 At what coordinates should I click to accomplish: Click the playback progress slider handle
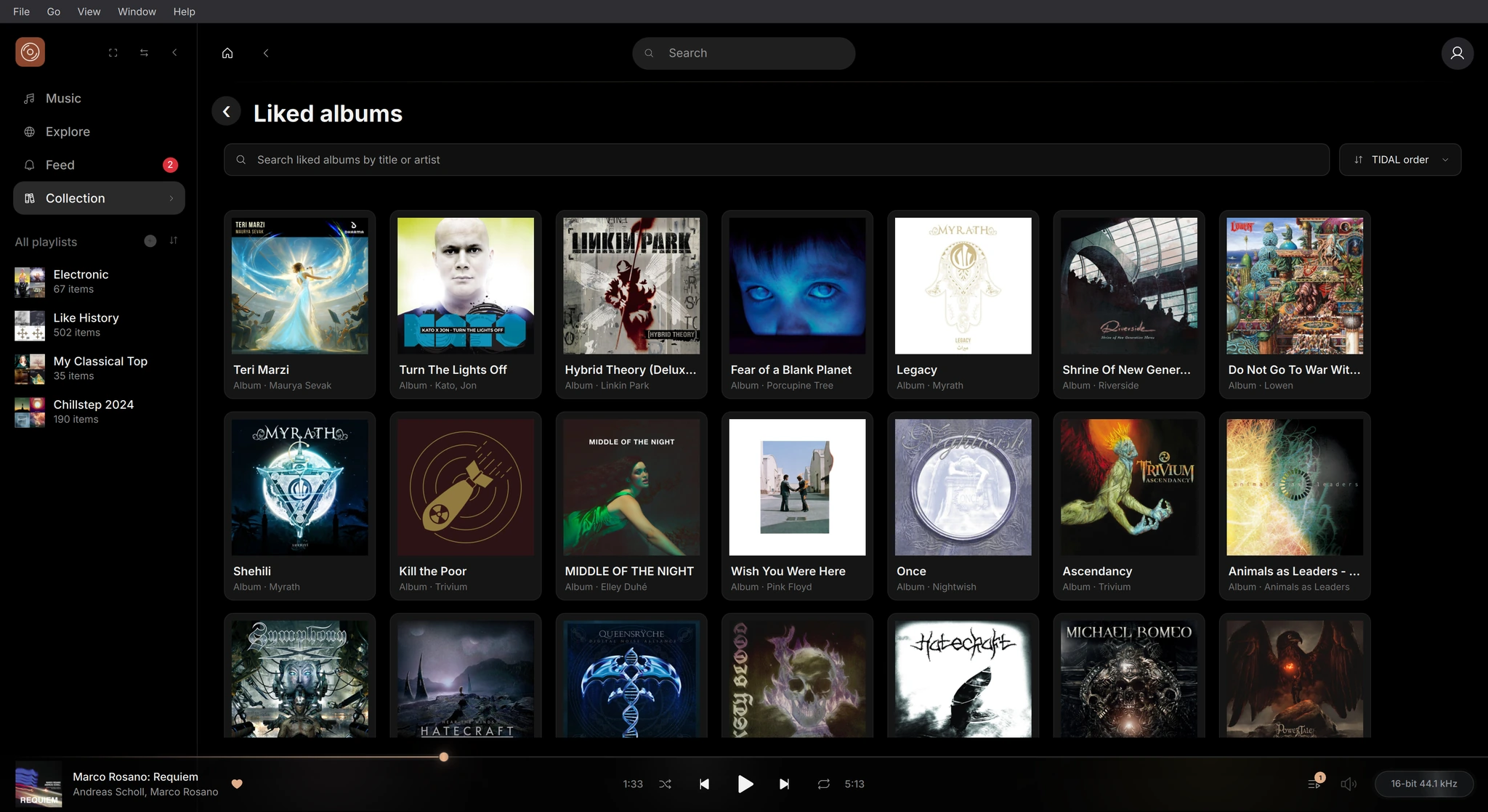point(444,757)
